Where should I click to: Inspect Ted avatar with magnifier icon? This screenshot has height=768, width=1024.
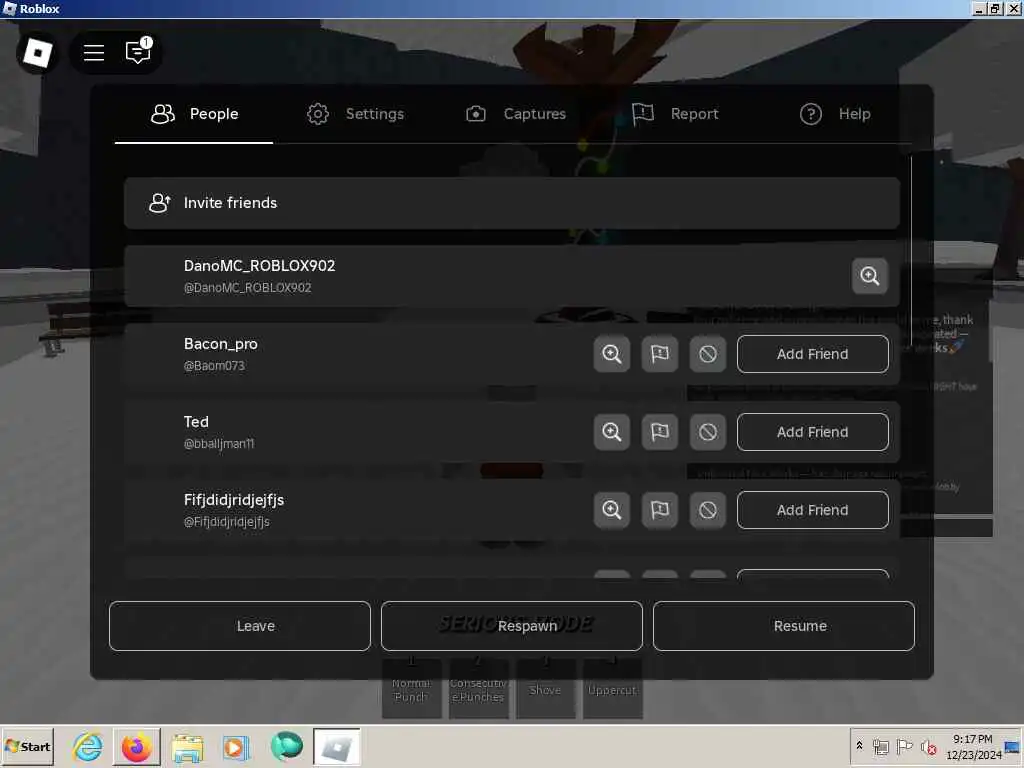click(x=611, y=432)
